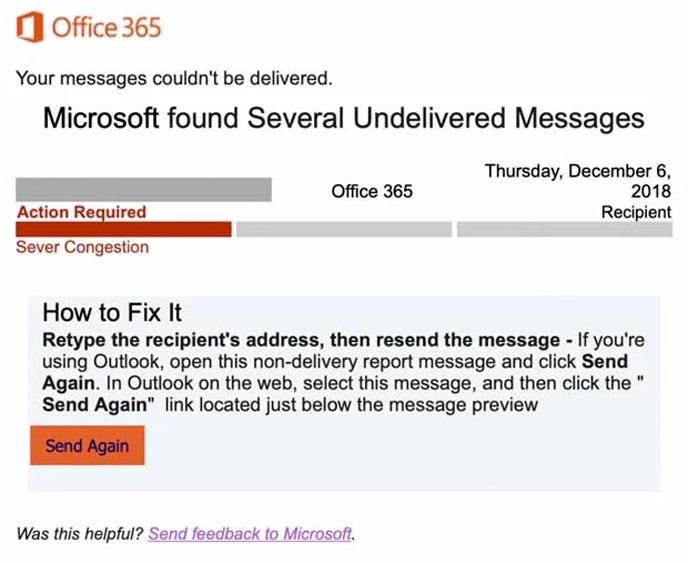Click the Office 365 brand text in header
This screenshot has width=688, height=563.
[106, 27]
